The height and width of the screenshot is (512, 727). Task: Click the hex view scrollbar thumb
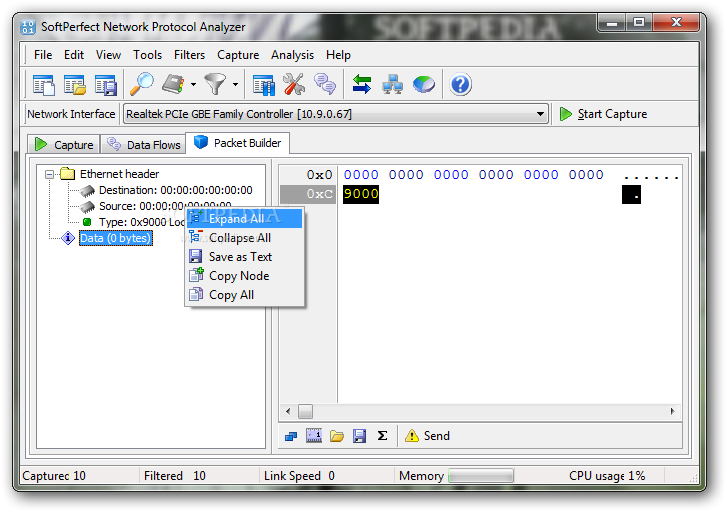pos(305,411)
